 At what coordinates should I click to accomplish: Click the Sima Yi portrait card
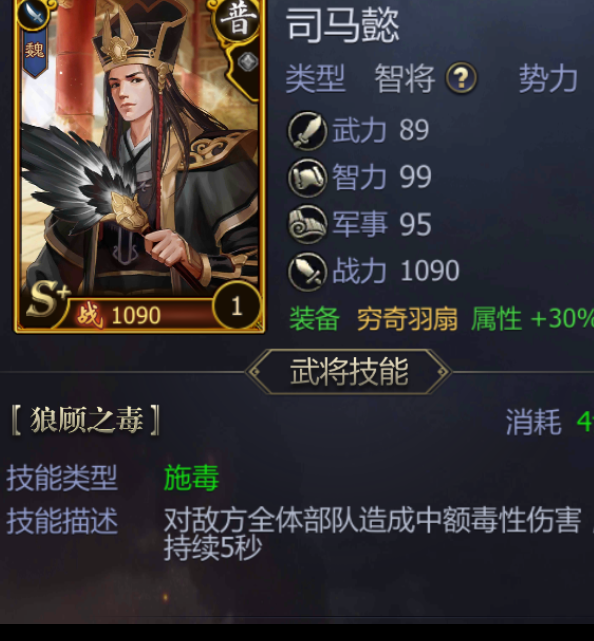coord(140,164)
